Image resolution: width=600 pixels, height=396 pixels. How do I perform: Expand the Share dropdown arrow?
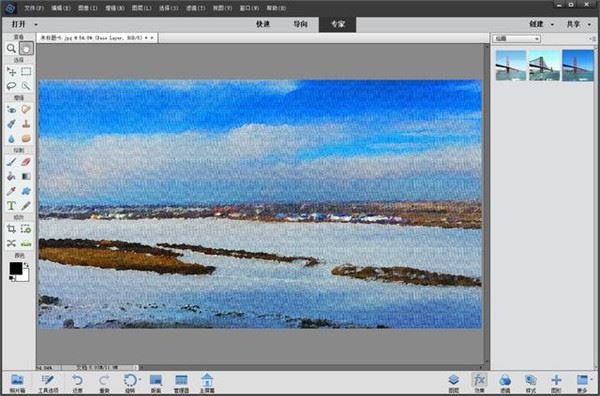coord(589,25)
